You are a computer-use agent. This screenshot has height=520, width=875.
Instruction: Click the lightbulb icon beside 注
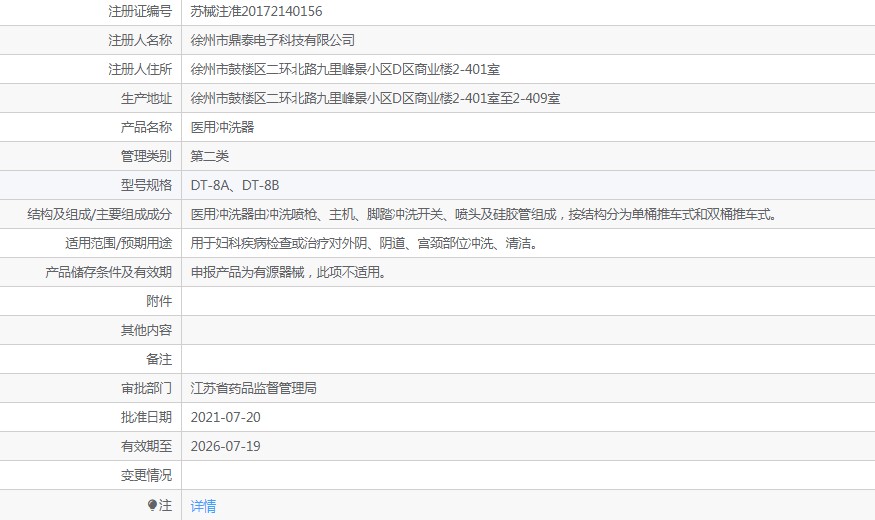152,505
